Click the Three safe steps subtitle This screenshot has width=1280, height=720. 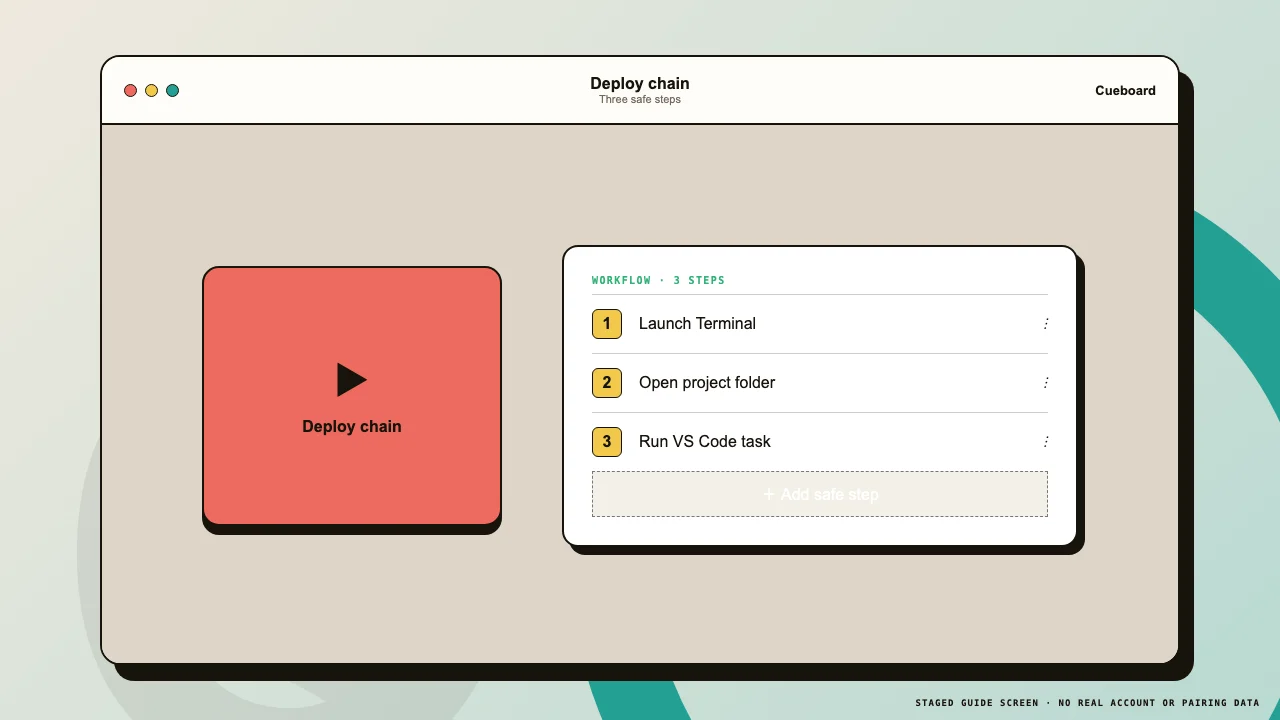point(640,100)
